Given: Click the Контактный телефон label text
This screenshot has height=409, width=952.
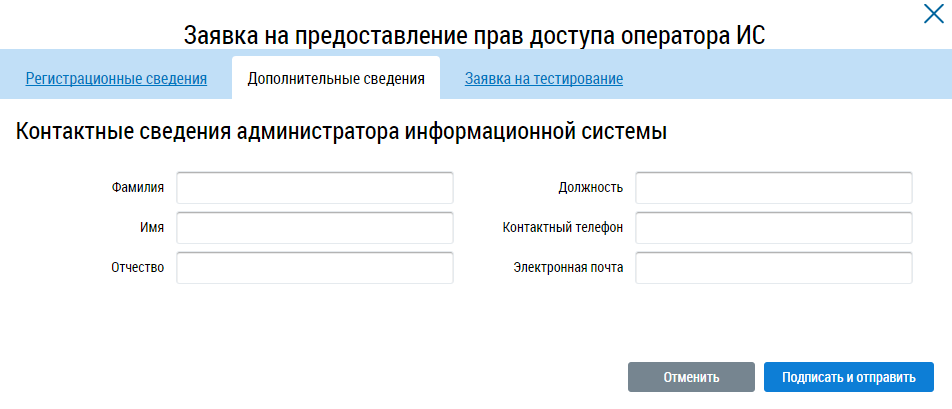Looking at the screenshot, I should coord(563,228).
